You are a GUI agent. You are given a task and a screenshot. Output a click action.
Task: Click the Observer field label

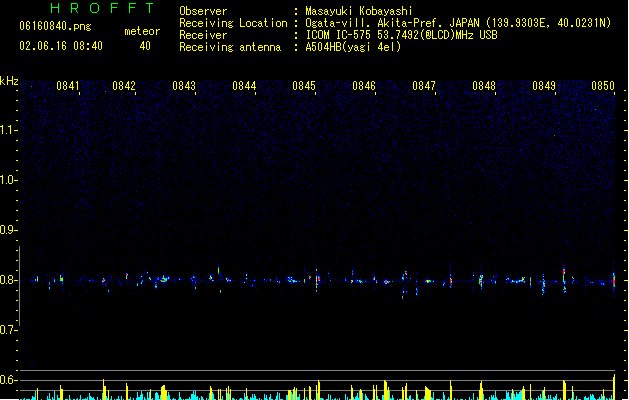pyautogui.click(x=203, y=11)
